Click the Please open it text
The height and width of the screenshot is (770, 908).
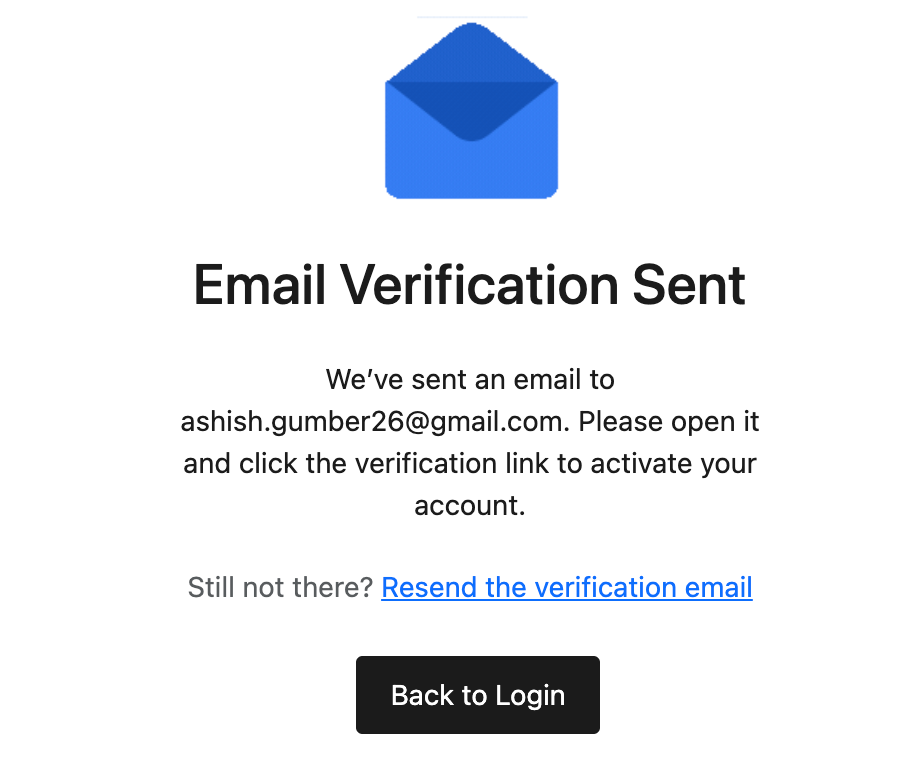(668, 422)
